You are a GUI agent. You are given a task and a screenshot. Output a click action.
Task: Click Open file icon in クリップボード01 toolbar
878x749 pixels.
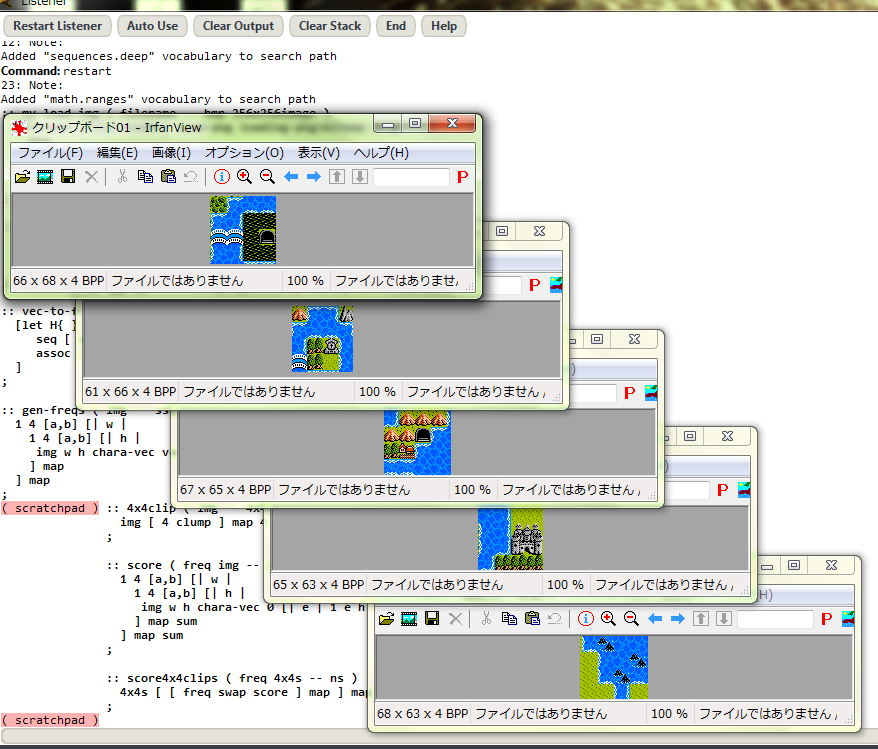(x=22, y=177)
